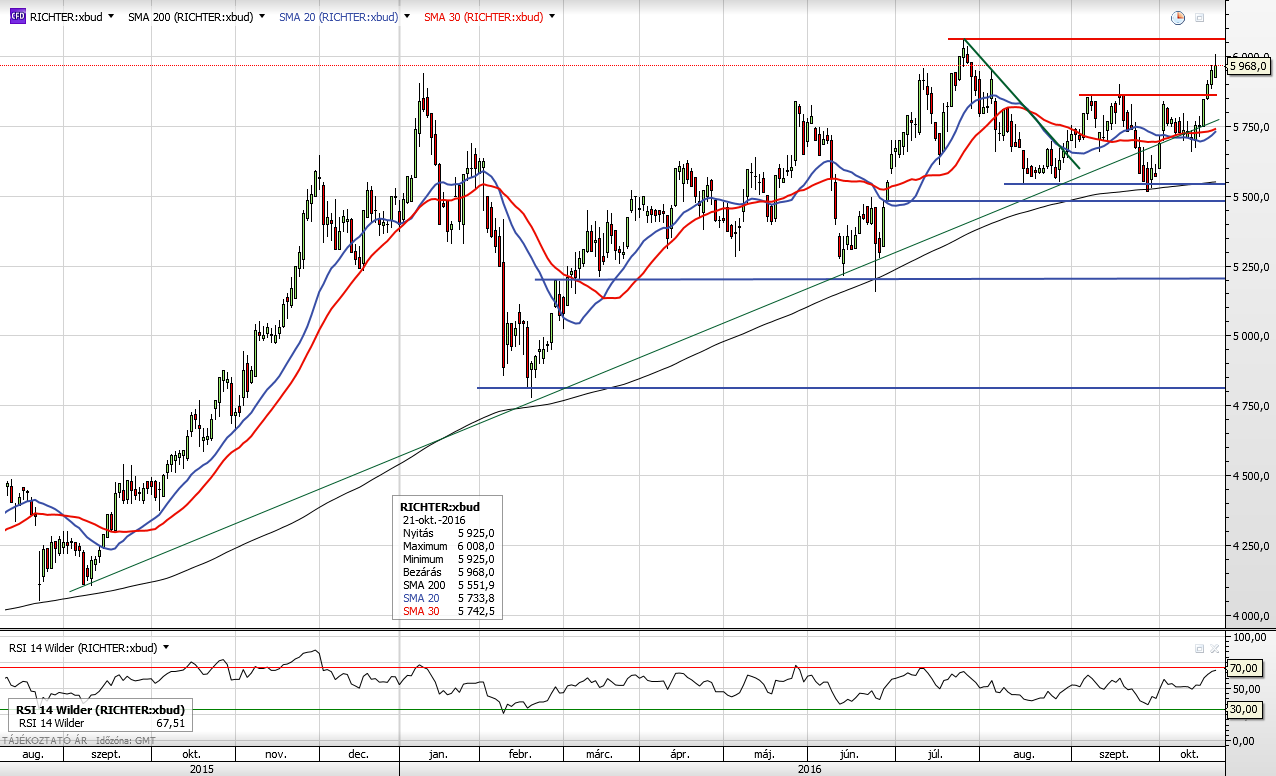Viewport: 1276px width, 776px height.
Task: Open the RSI 14 Wilder dropdown arrow
Action: coord(166,647)
